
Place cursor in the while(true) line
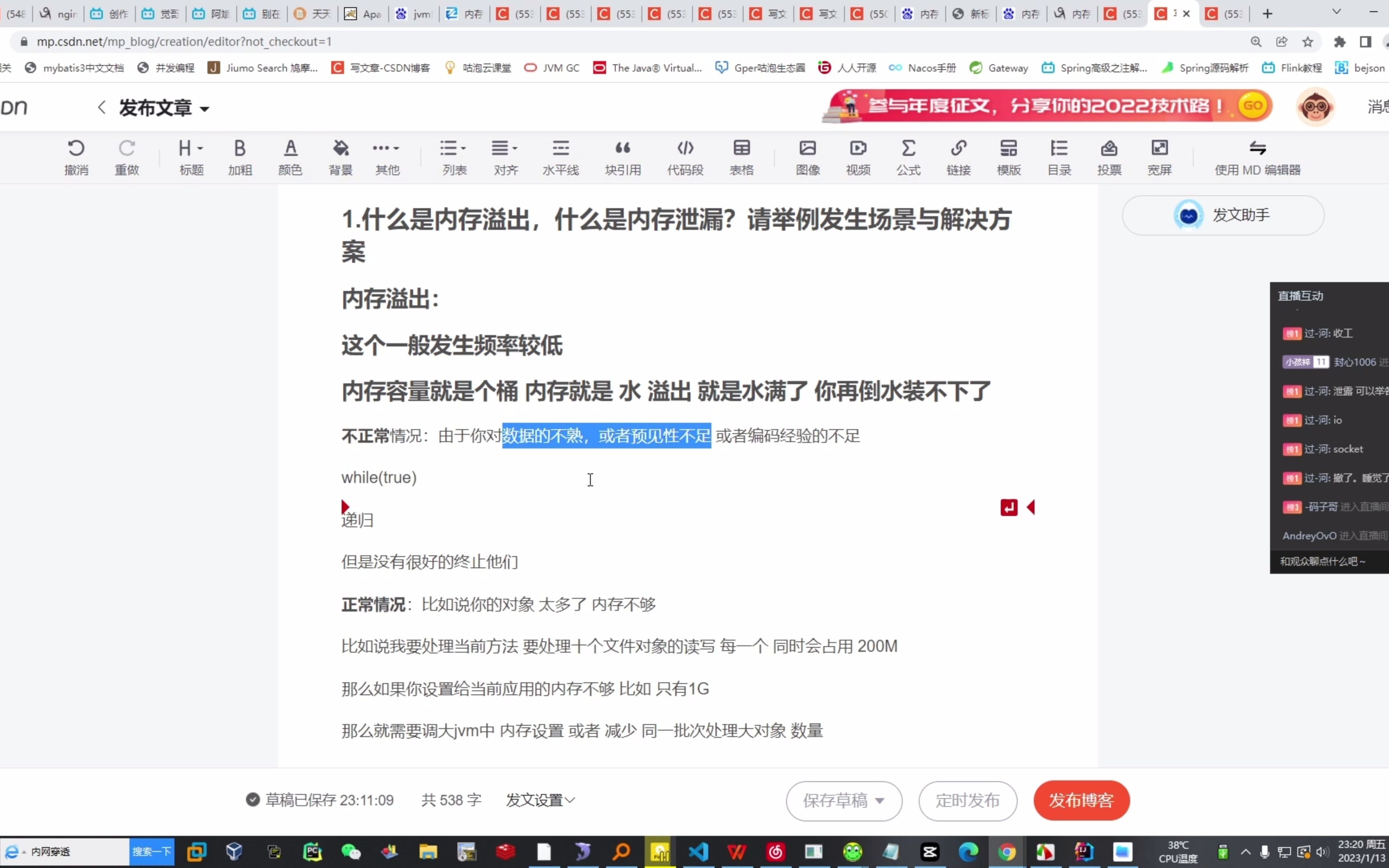pos(379,478)
